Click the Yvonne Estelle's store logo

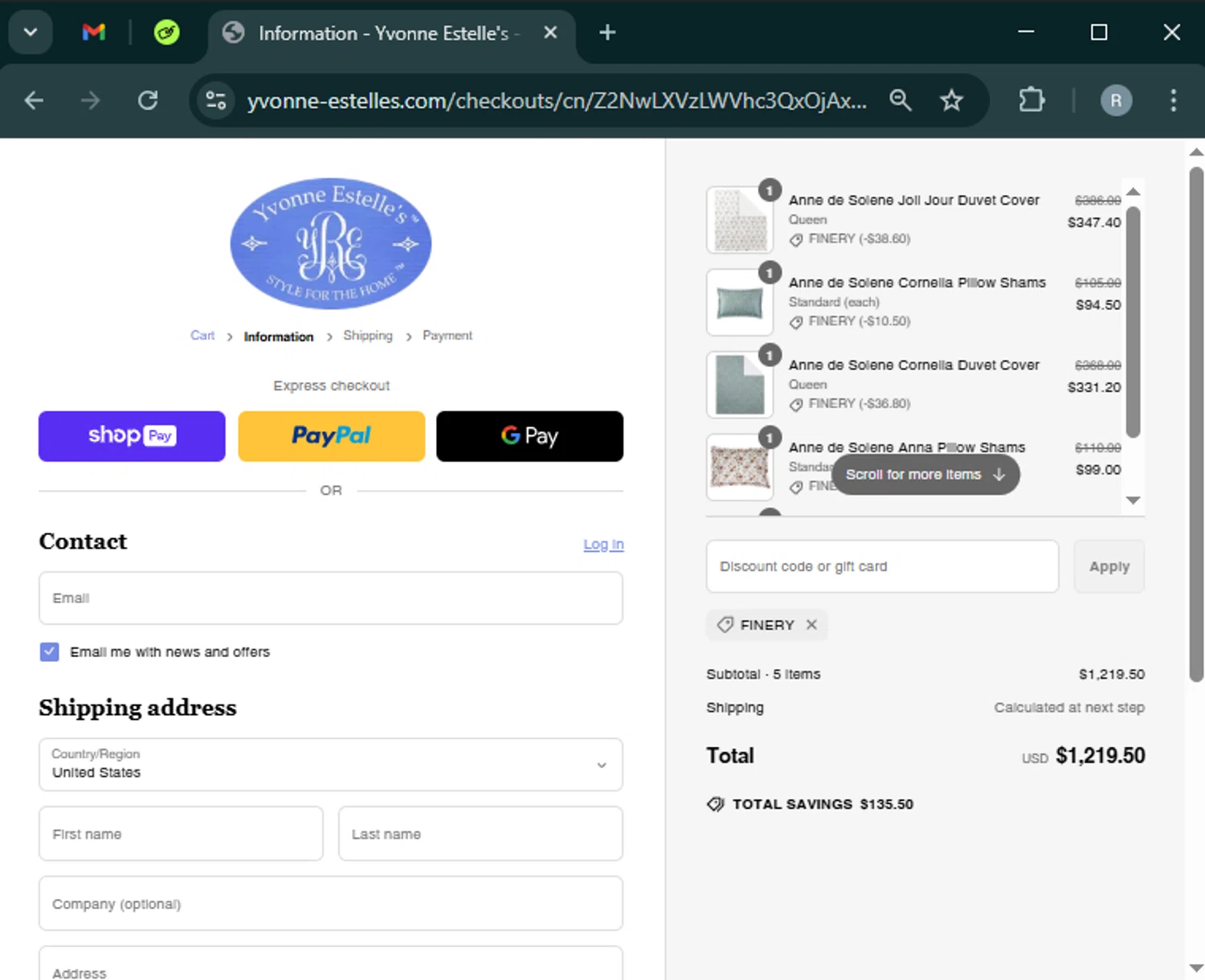click(x=331, y=243)
